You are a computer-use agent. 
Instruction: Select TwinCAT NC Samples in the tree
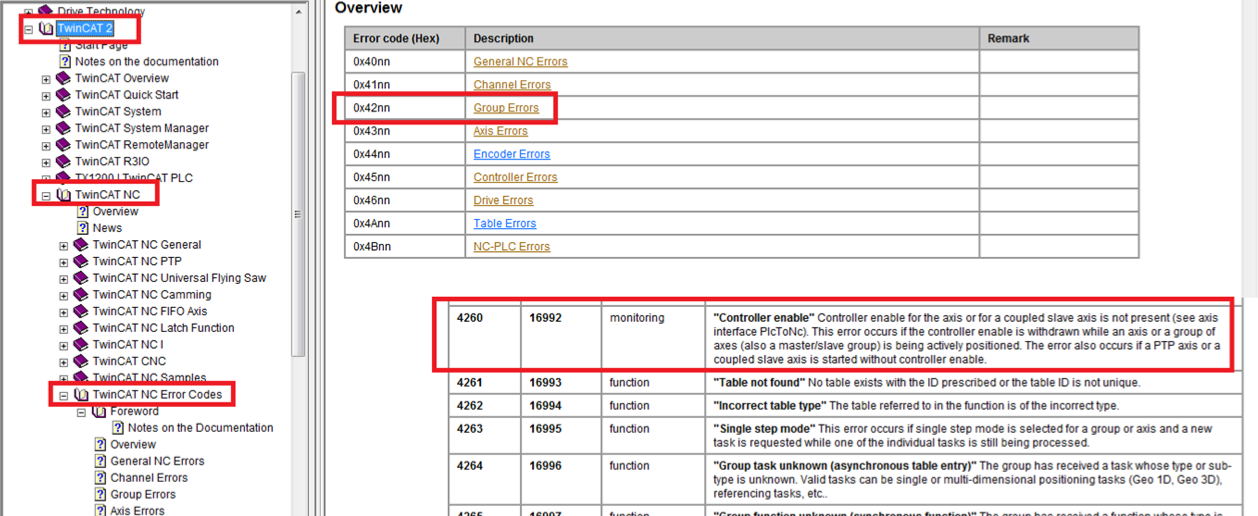click(150, 378)
